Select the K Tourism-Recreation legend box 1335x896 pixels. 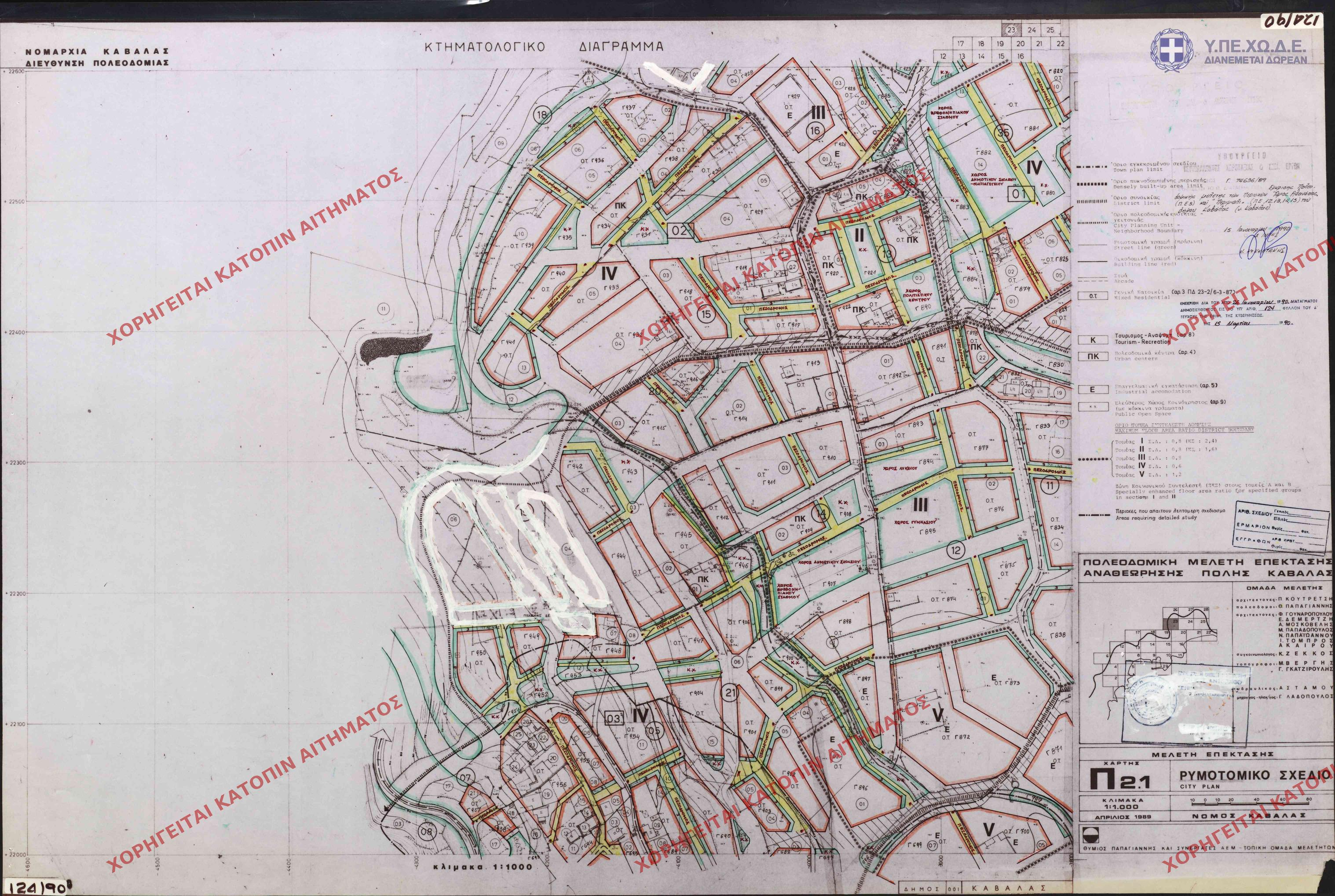click(x=1093, y=339)
